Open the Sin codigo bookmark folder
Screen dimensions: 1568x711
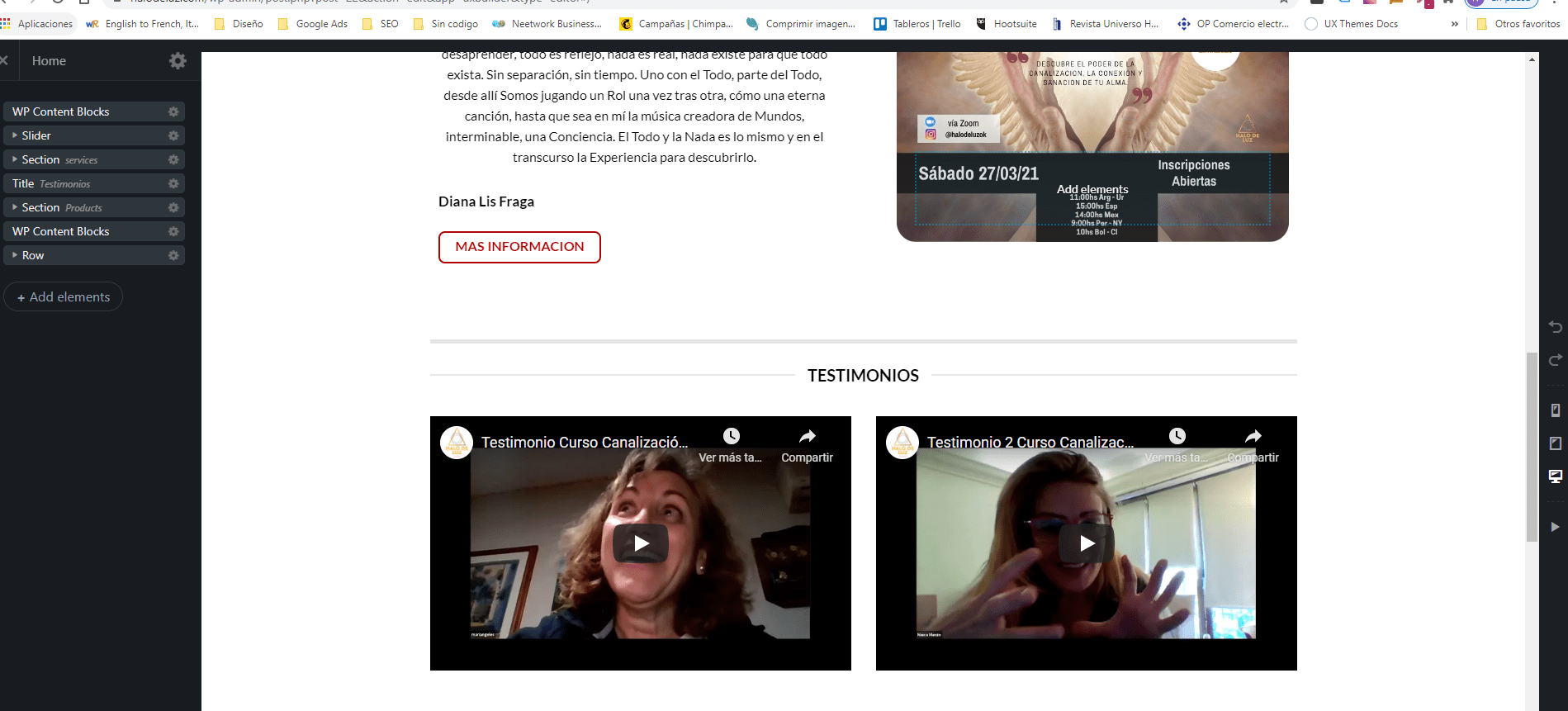[446, 24]
